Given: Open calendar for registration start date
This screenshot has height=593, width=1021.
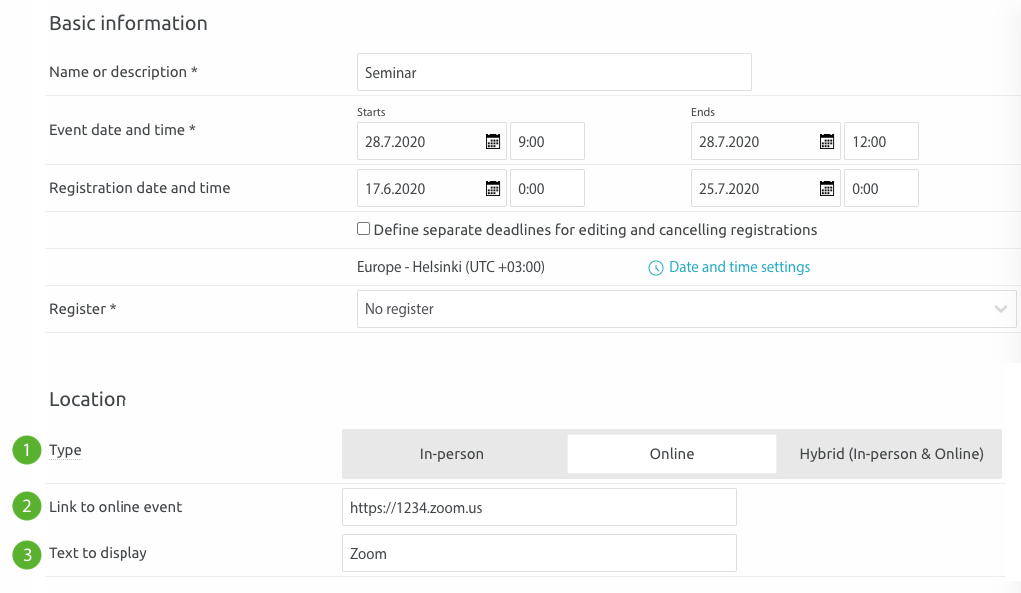Looking at the screenshot, I should tap(493, 189).
